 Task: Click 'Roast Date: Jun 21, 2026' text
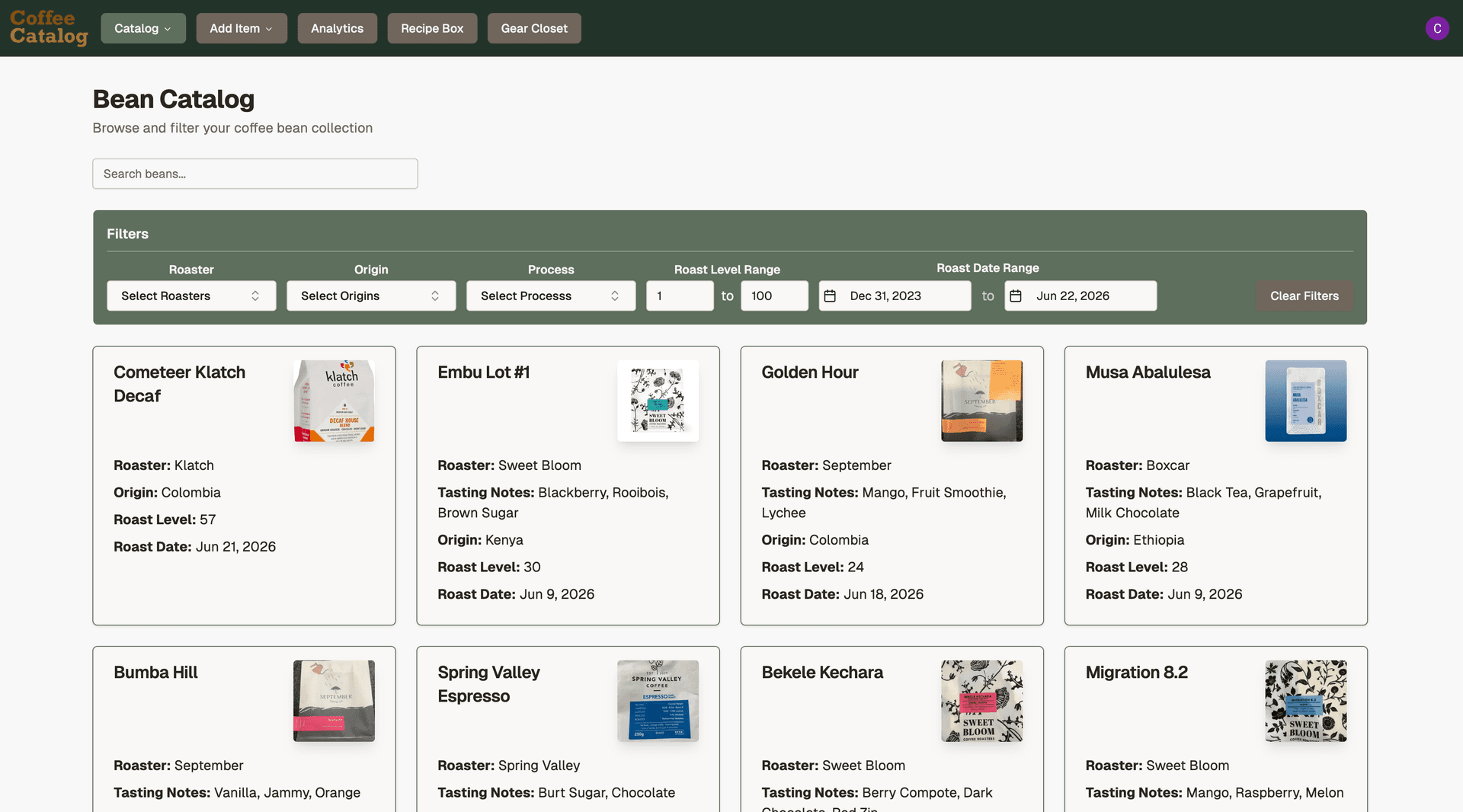coord(194,547)
